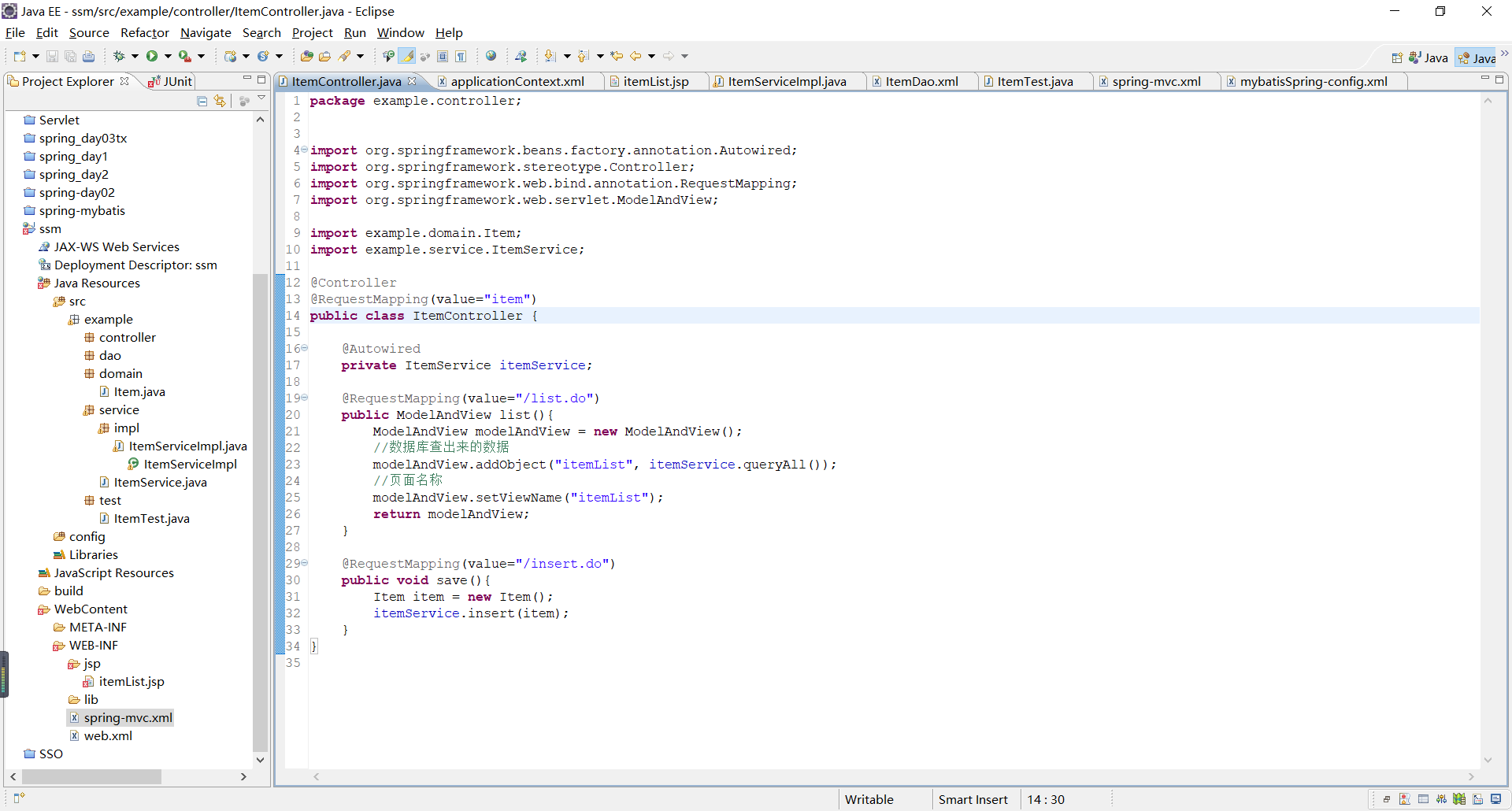
Task: Close the ItemController.java tab
Action: click(411, 81)
